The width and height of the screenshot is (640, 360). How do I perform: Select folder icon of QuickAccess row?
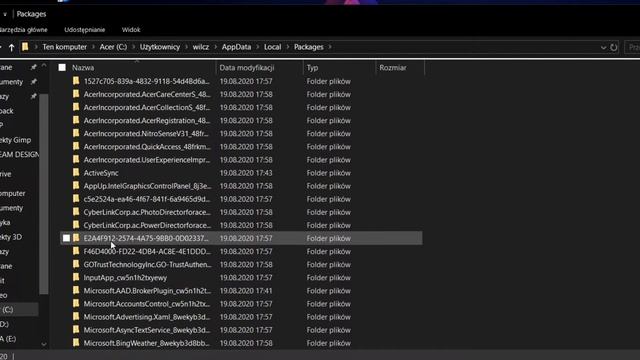[x=76, y=146]
